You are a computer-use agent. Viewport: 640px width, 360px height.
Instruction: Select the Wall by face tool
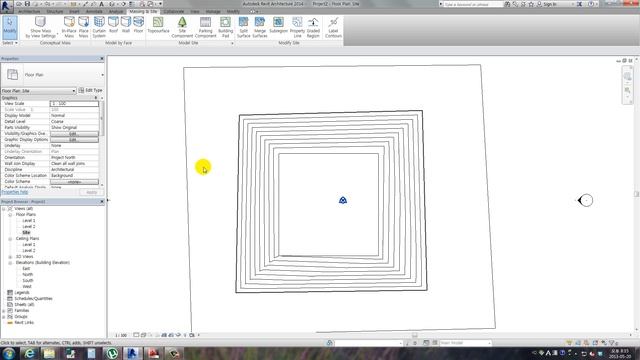click(x=126, y=25)
